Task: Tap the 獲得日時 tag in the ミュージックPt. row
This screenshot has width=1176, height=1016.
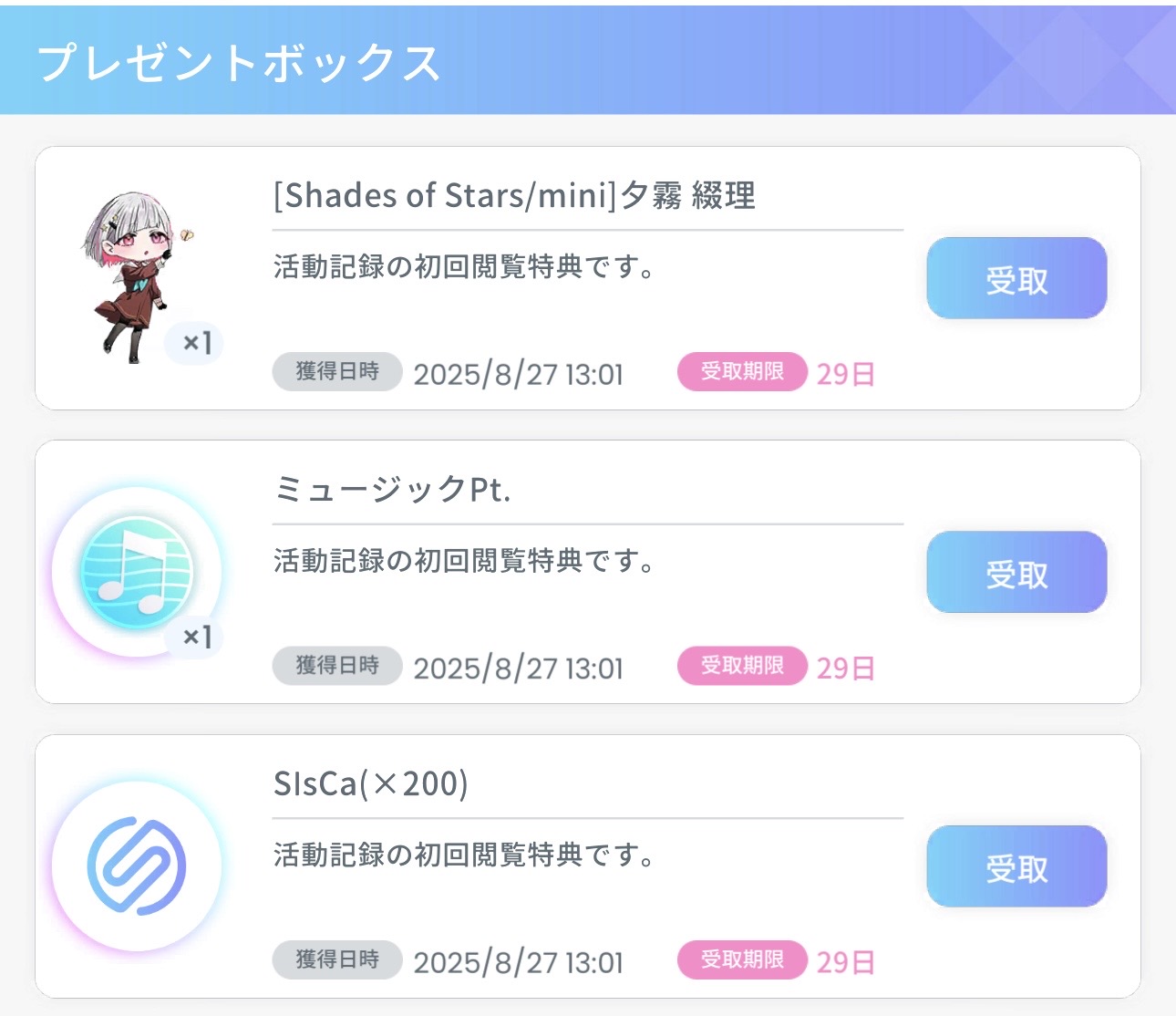Action: [337, 666]
